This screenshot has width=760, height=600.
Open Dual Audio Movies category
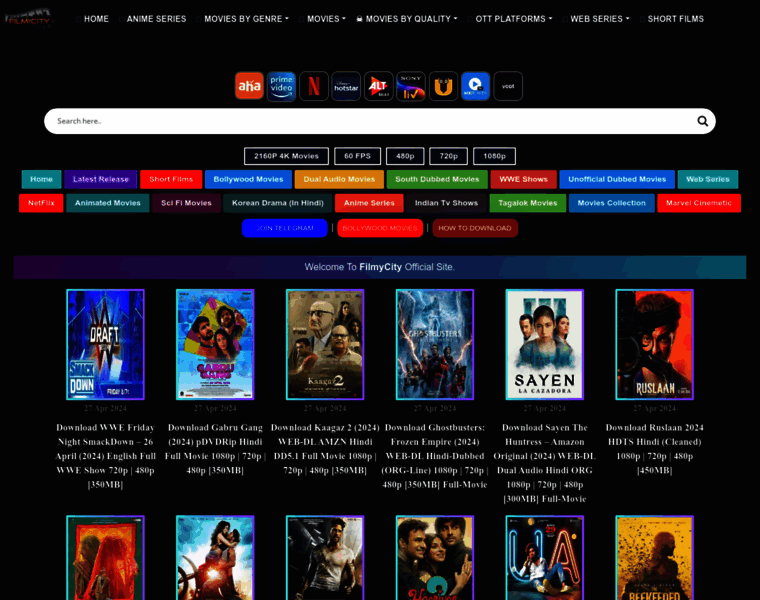339,179
